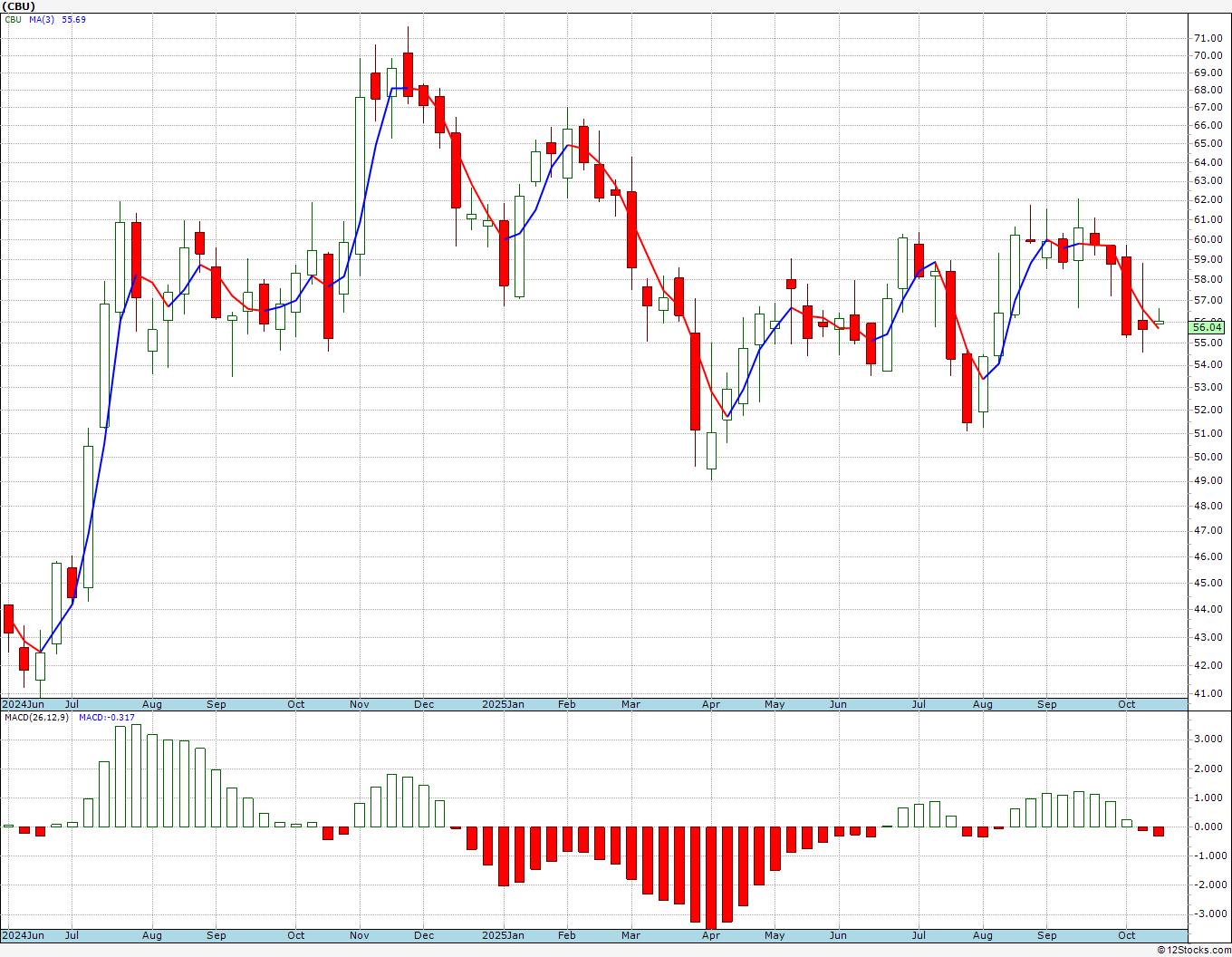This screenshot has width=1232, height=957.
Task: Open the 12Stocks.com watermark link
Action: [1194, 950]
